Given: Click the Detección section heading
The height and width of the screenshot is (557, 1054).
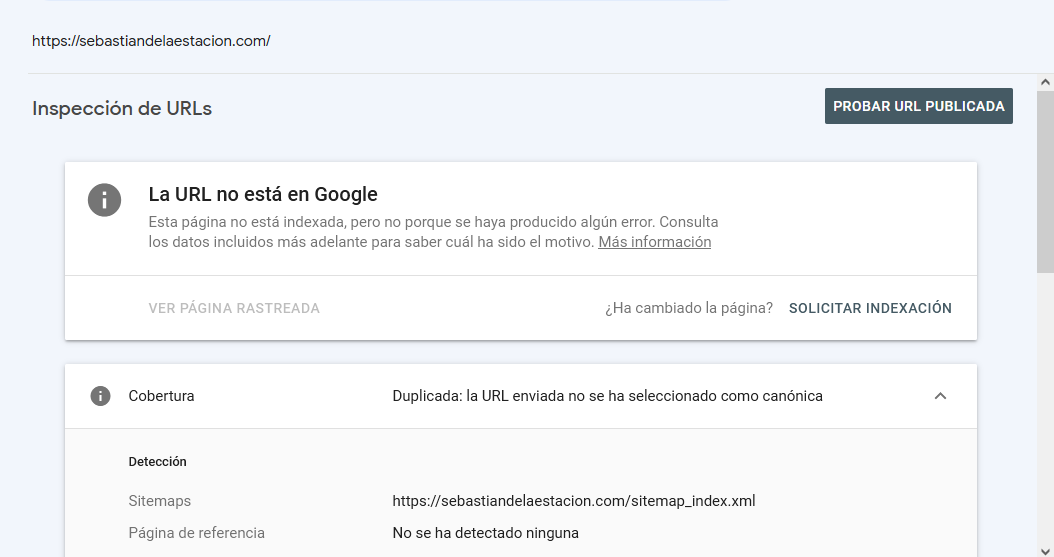Looking at the screenshot, I should (x=157, y=462).
